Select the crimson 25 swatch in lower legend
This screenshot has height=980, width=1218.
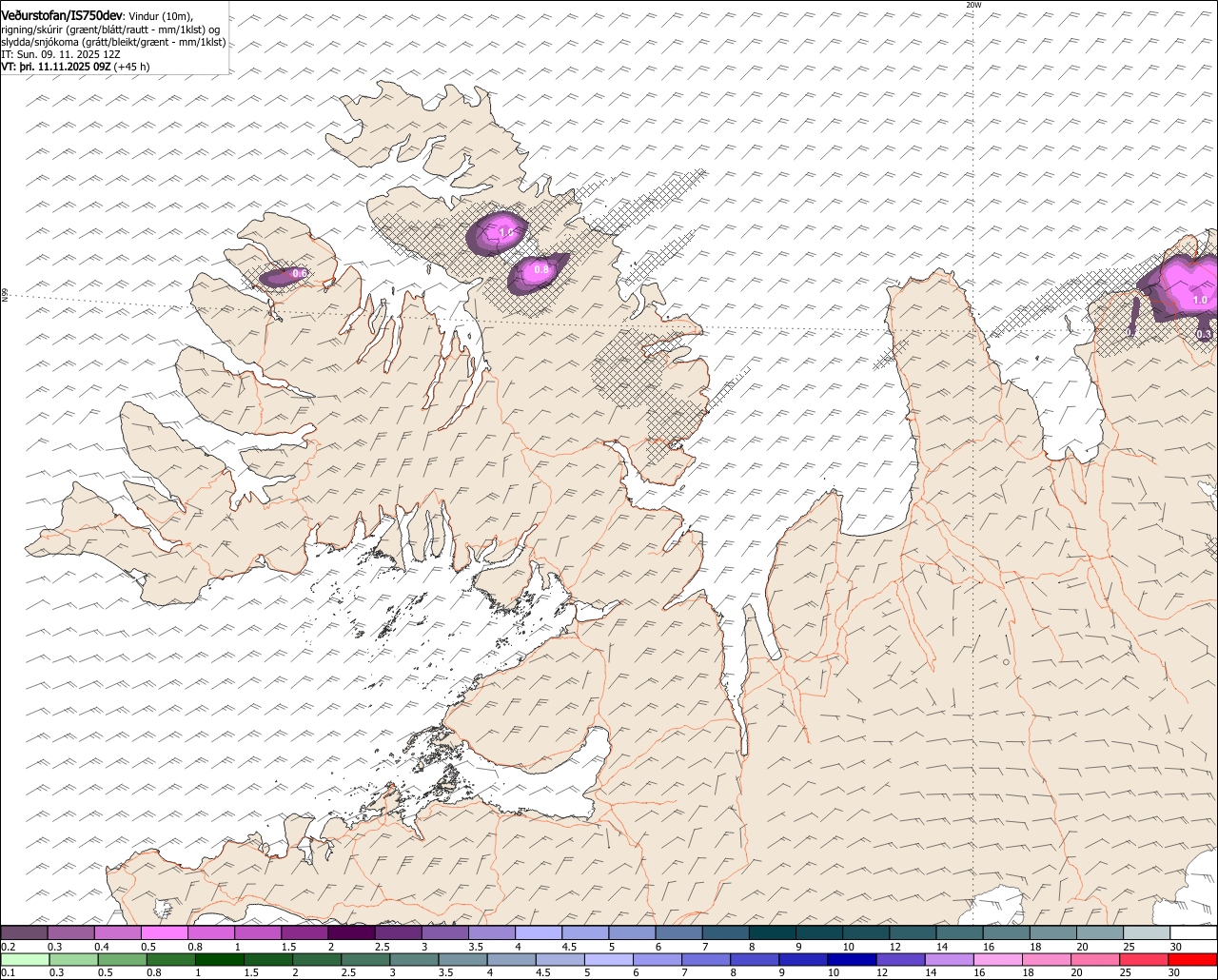[1143, 959]
